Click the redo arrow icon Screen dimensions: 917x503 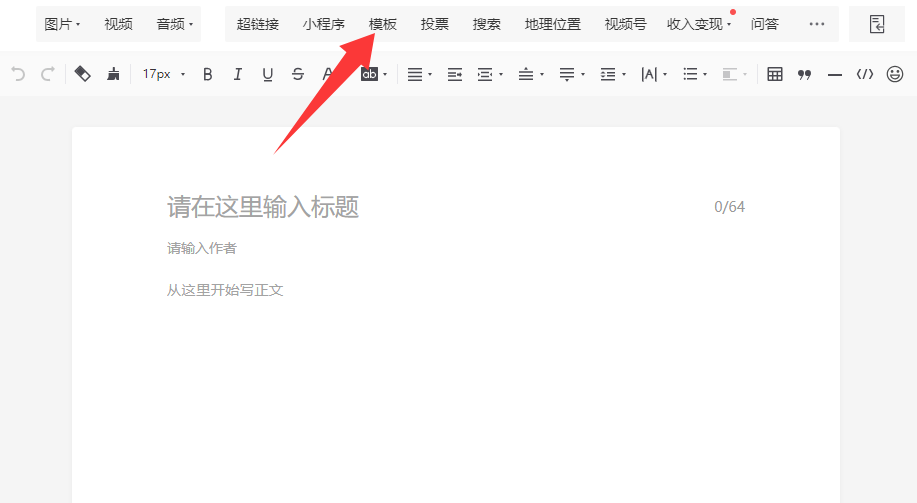tap(48, 74)
